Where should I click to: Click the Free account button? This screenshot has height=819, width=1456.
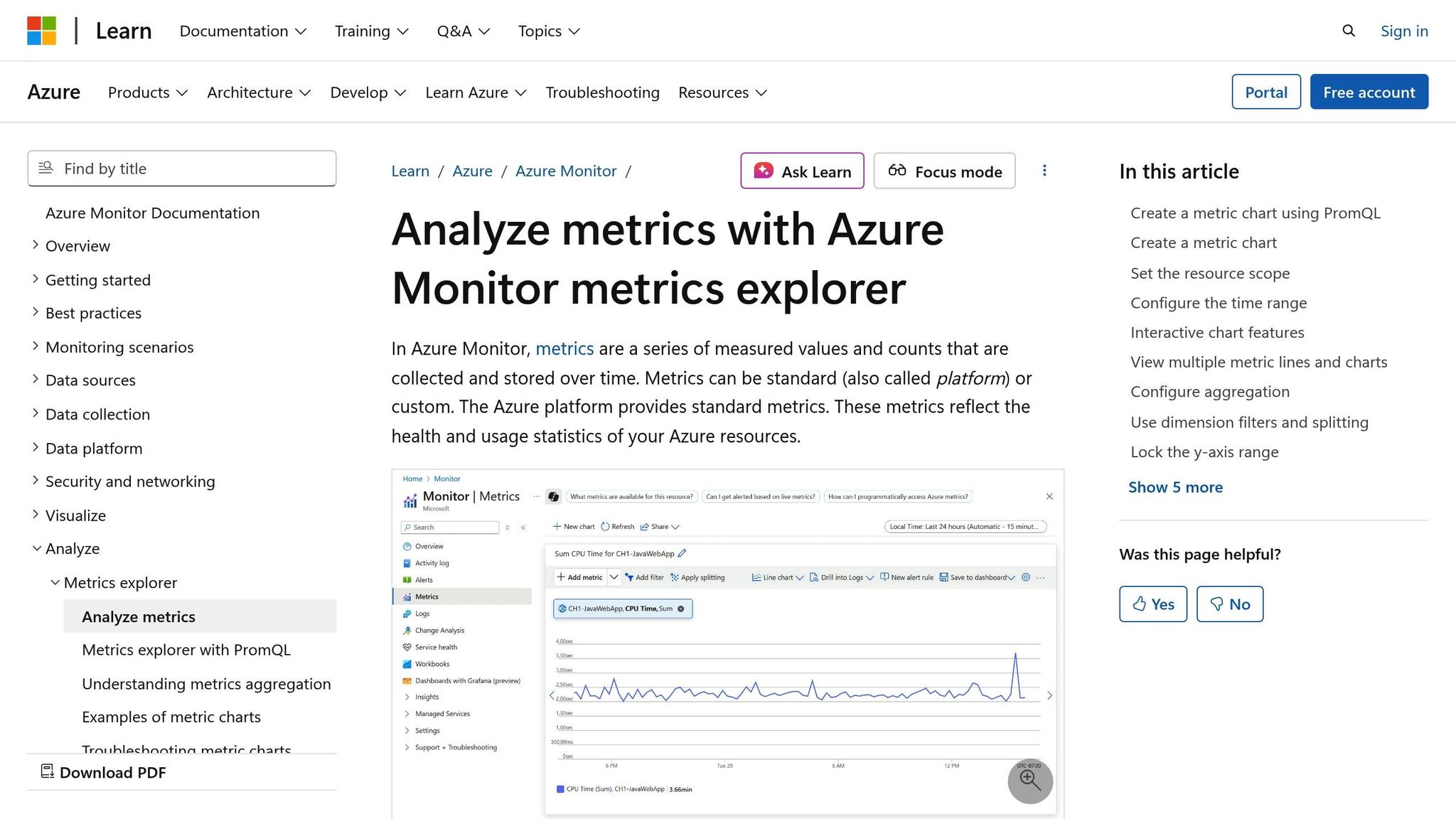(x=1369, y=92)
